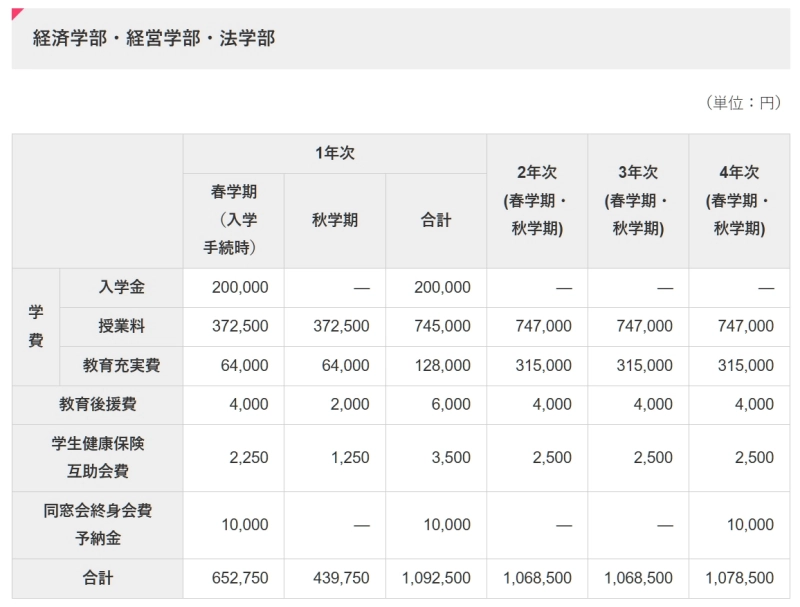Select the 学生健康保険互助会費 row label
The width and height of the screenshot is (800, 607).
97,457
